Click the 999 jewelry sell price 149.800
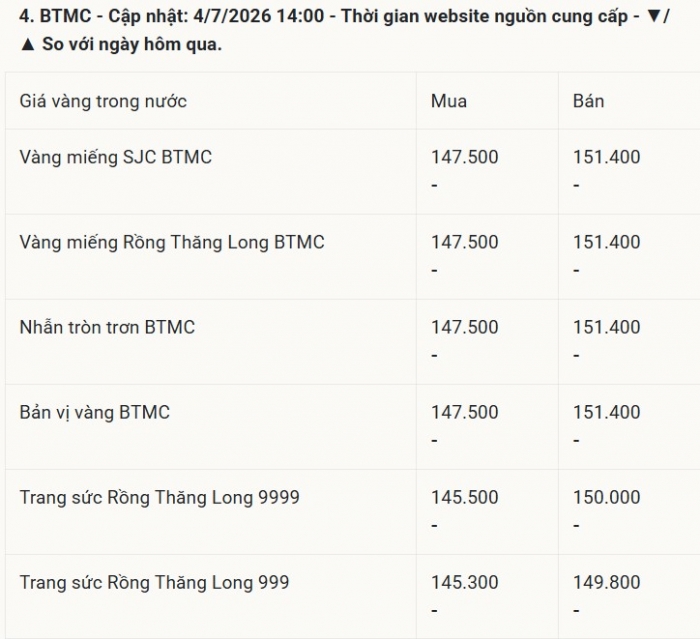 click(x=606, y=582)
